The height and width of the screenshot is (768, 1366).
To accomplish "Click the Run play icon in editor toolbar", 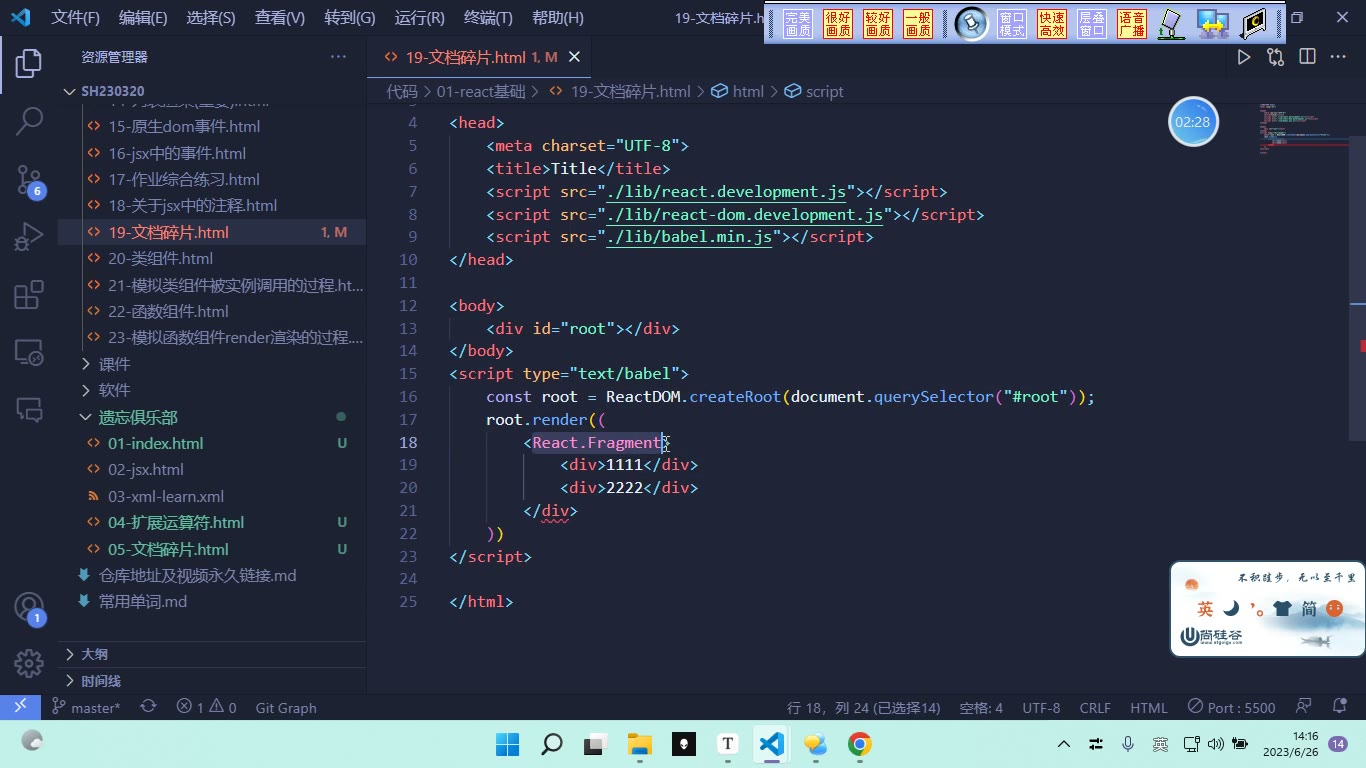I will 1244,57.
